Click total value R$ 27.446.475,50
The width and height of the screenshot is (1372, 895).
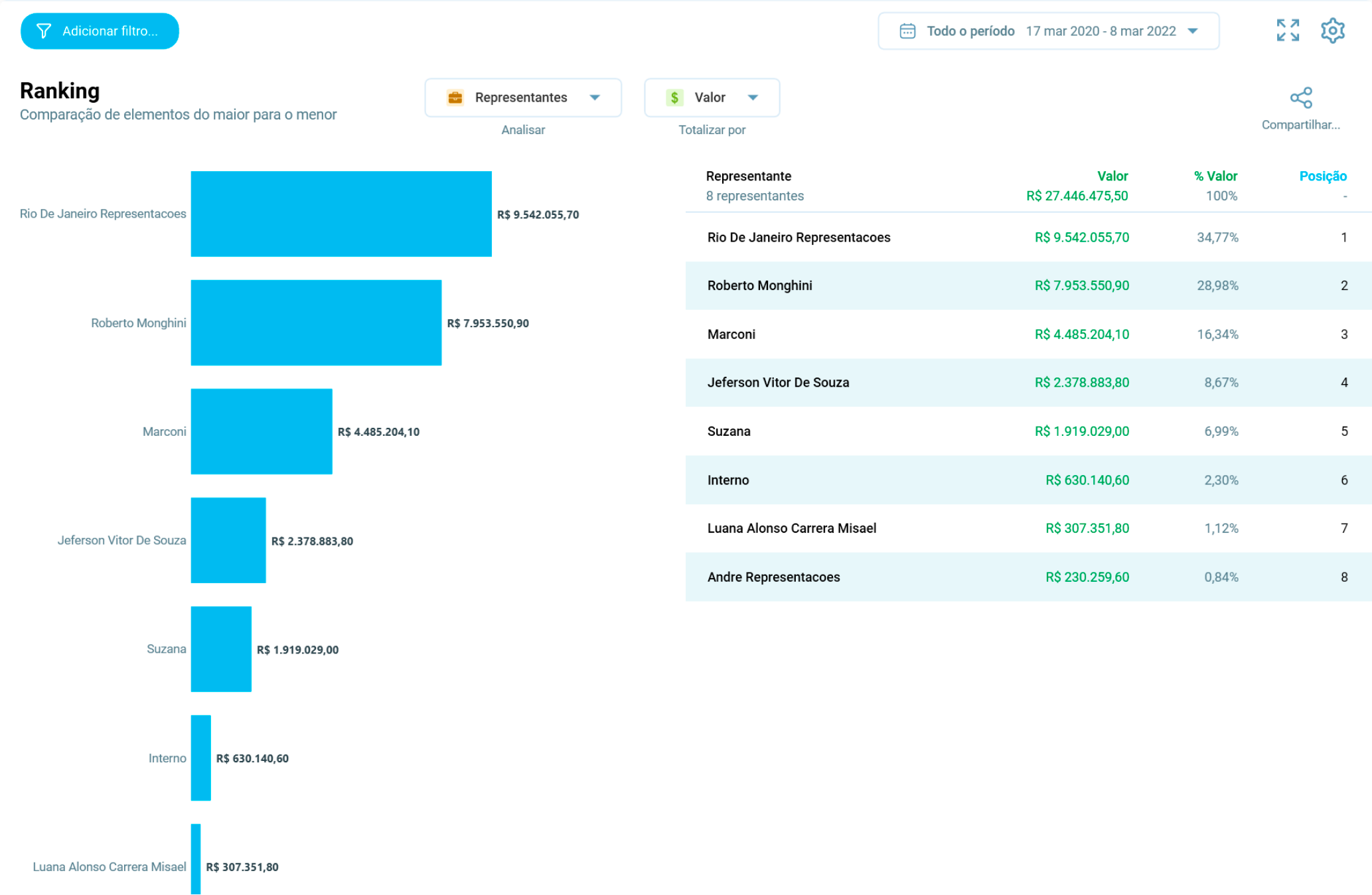tap(1077, 196)
